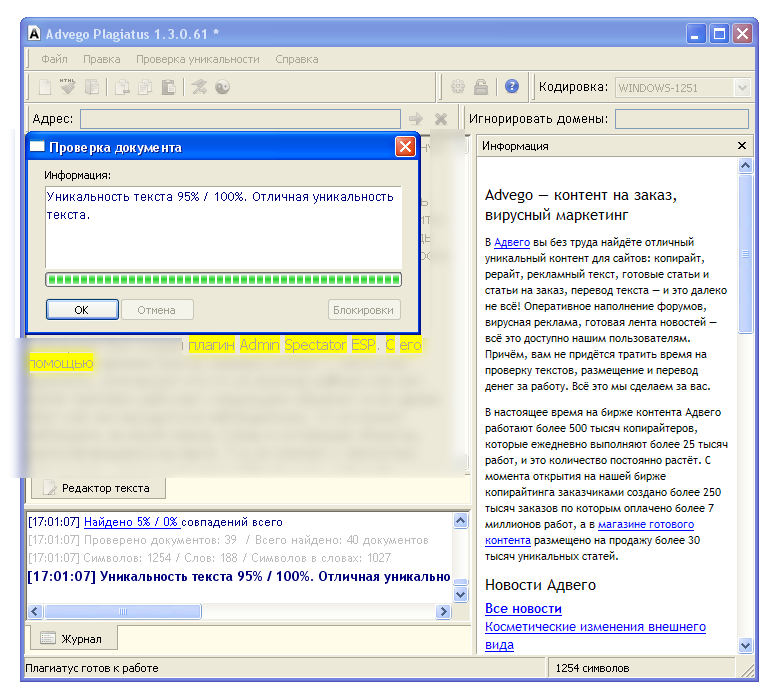Open settings via the gear icon
The height and width of the screenshot is (698, 783).
point(457,87)
